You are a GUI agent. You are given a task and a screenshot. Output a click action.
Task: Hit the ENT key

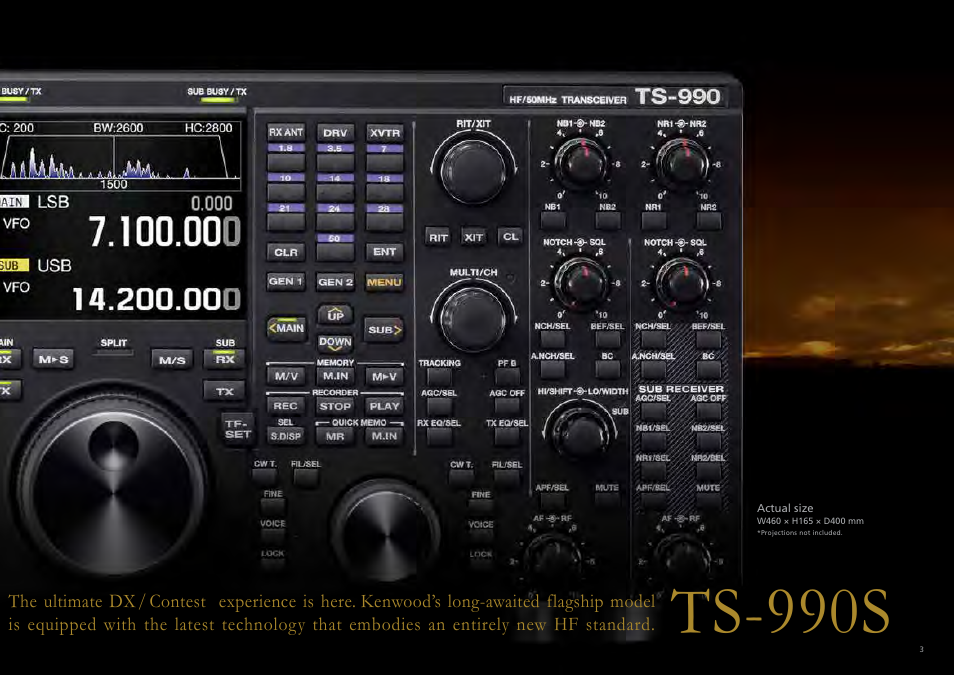pos(385,251)
